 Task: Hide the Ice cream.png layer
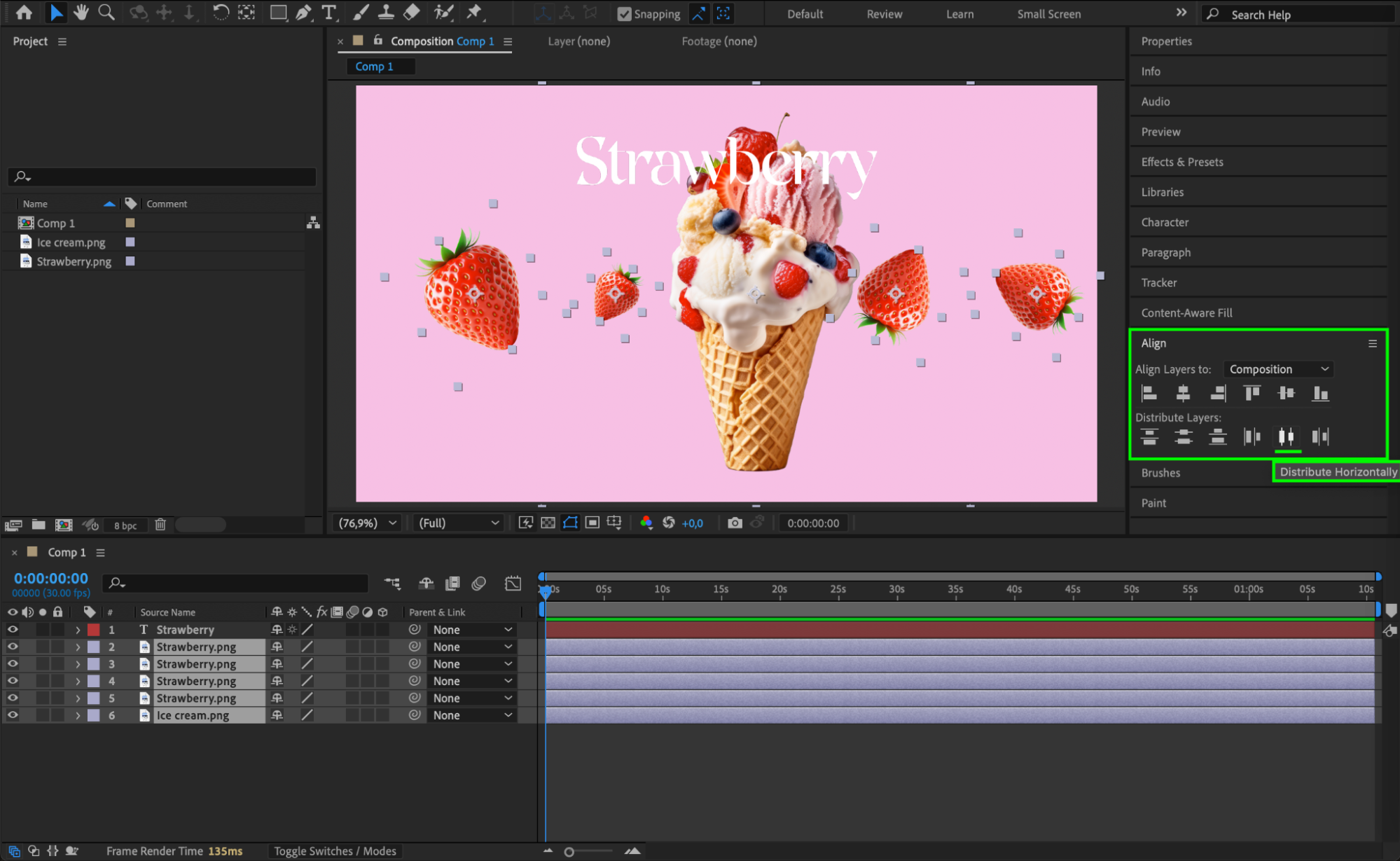(x=13, y=715)
